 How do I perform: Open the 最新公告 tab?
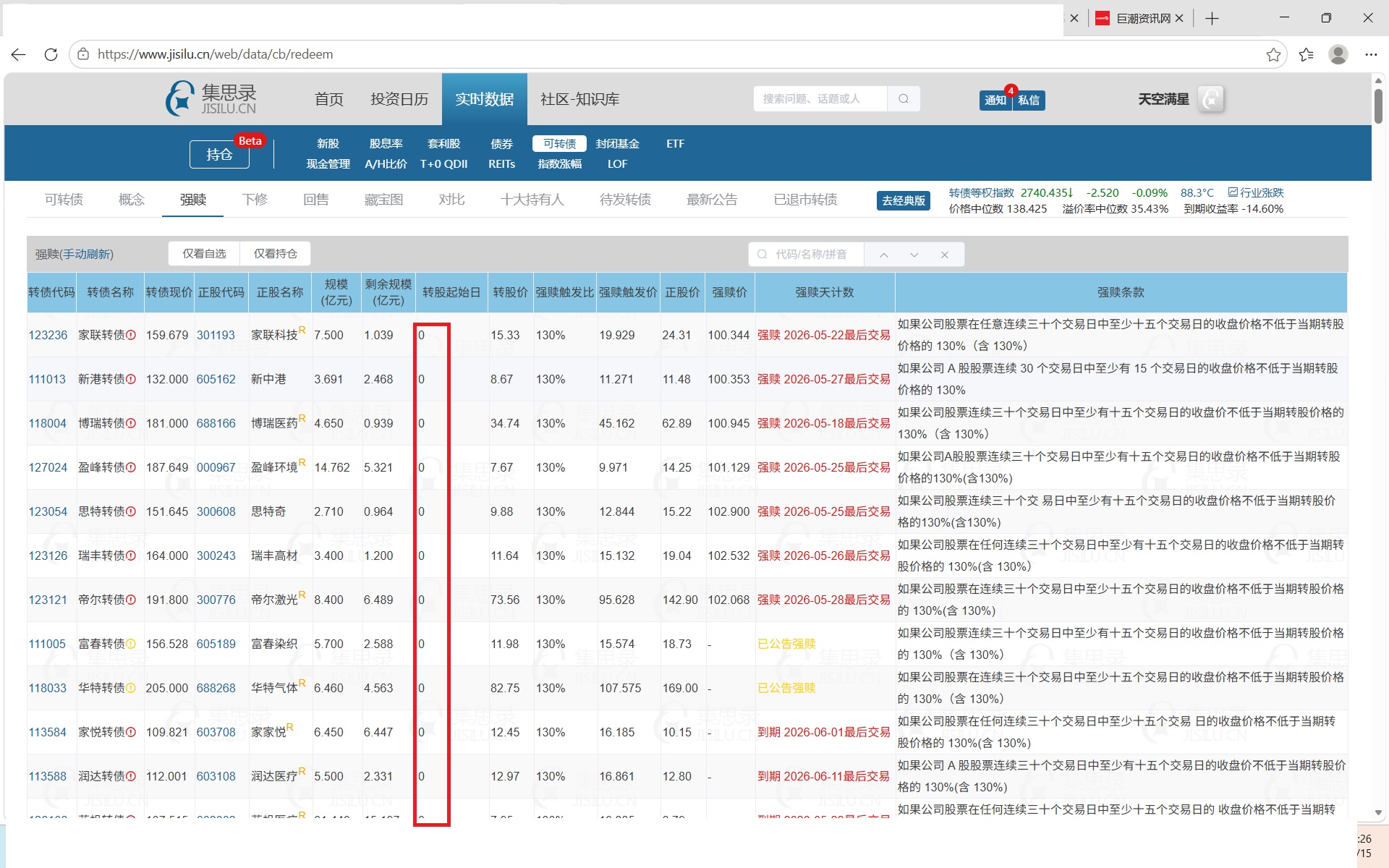pos(712,200)
